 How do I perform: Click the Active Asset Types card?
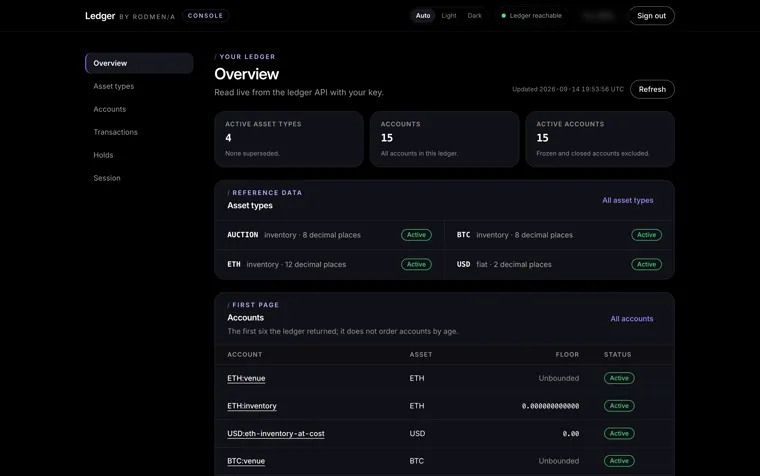click(289, 139)
